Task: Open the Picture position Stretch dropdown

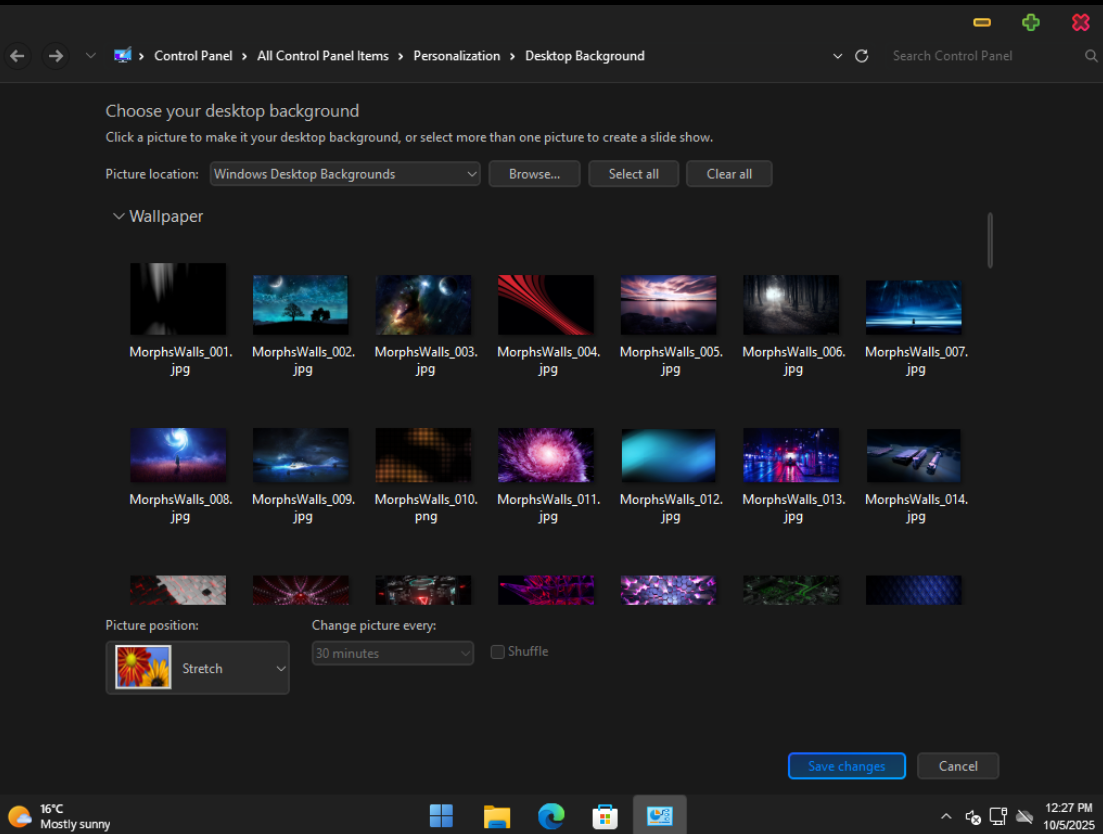Action: point(198,668)
